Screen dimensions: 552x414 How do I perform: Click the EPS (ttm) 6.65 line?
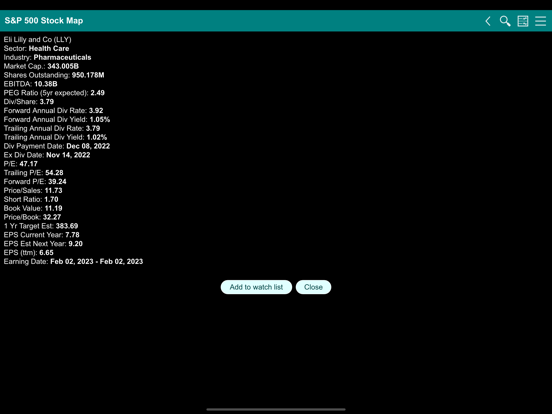(x=29, y=253)
